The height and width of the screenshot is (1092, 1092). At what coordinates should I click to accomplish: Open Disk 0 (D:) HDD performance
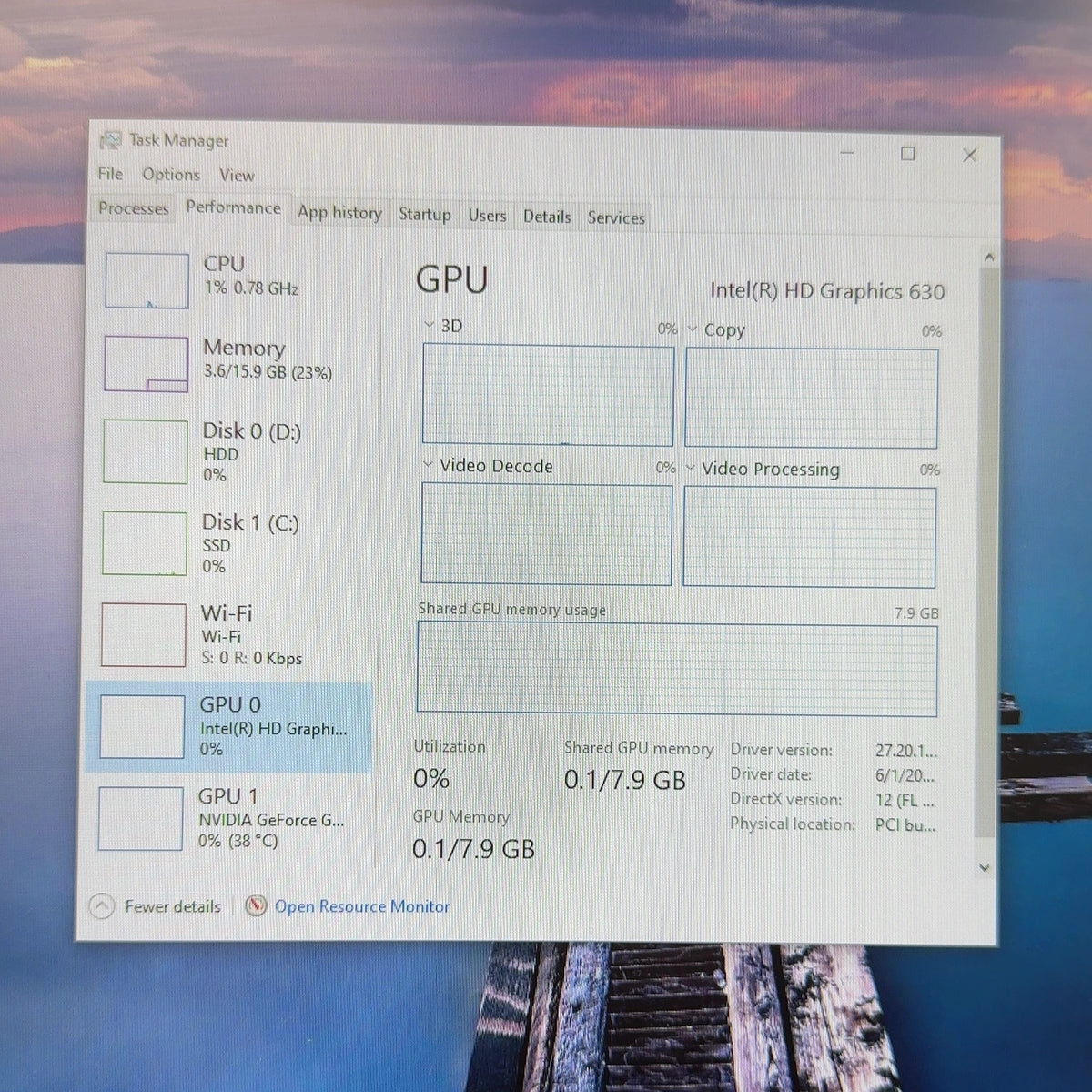(x=229, y=451)
